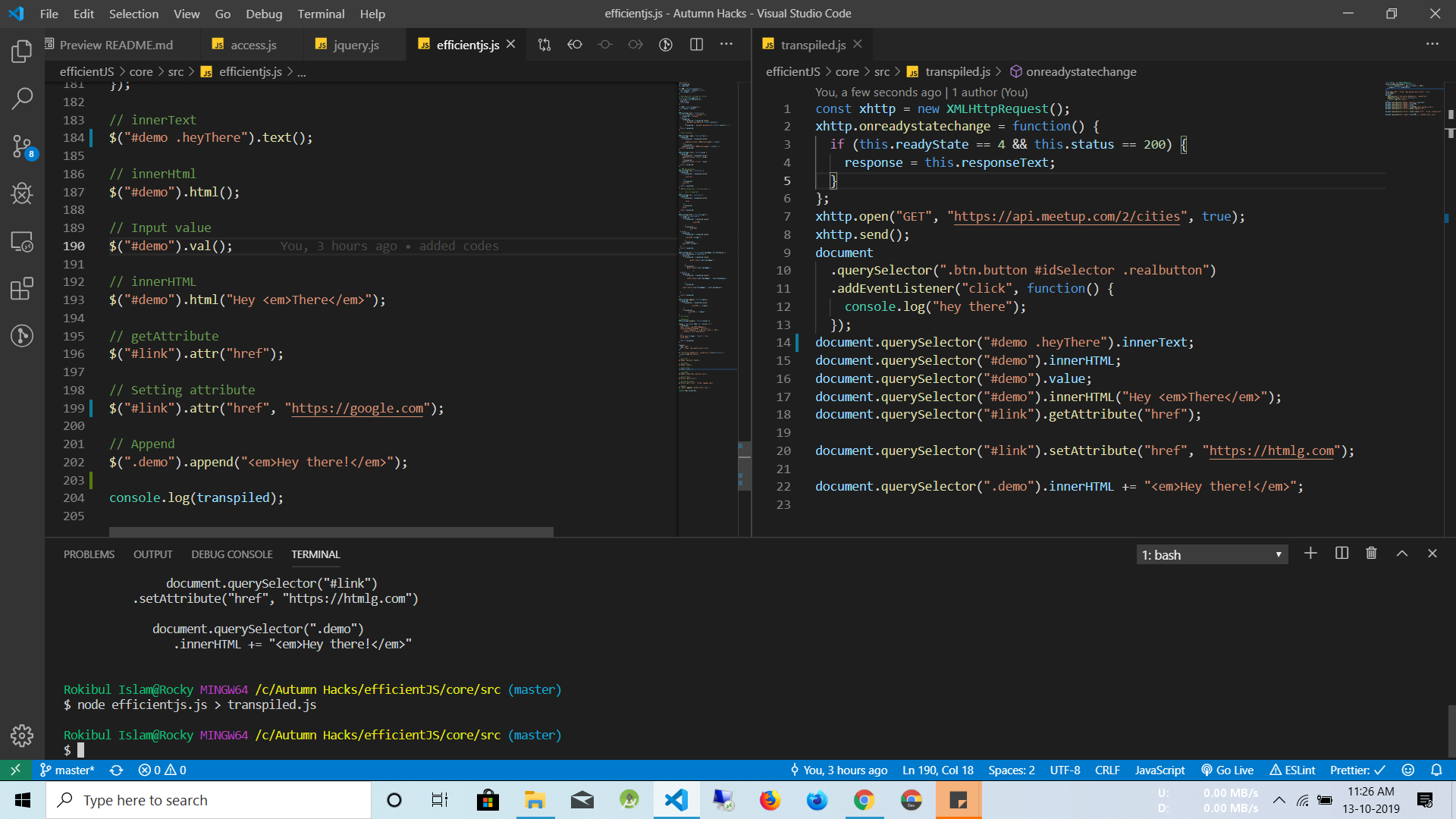The image size is (1456, 819).
Task: Open the Search view in activity bar
Action: coord(22,98)
